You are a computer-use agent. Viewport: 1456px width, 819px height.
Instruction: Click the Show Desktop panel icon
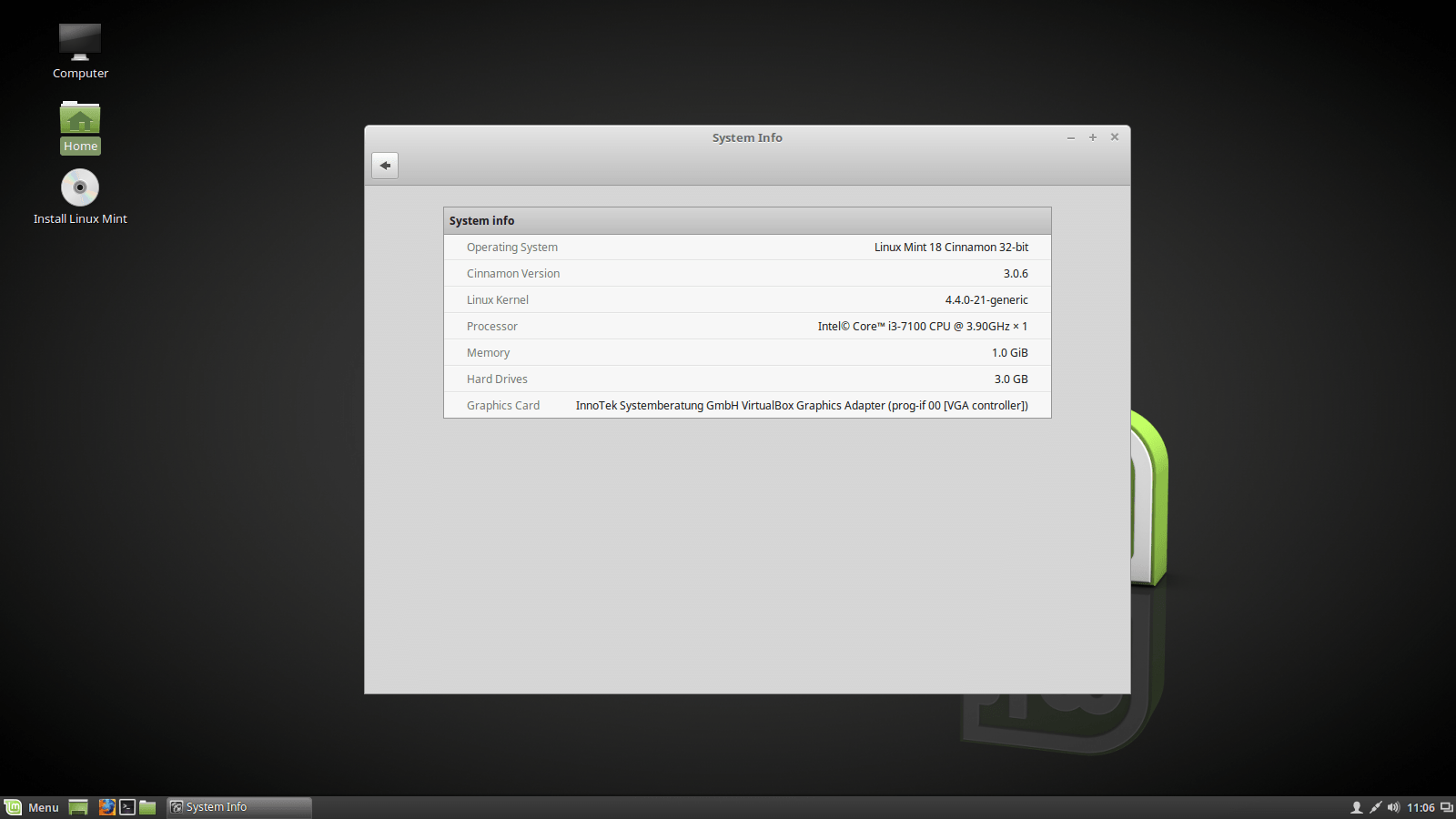78,807
